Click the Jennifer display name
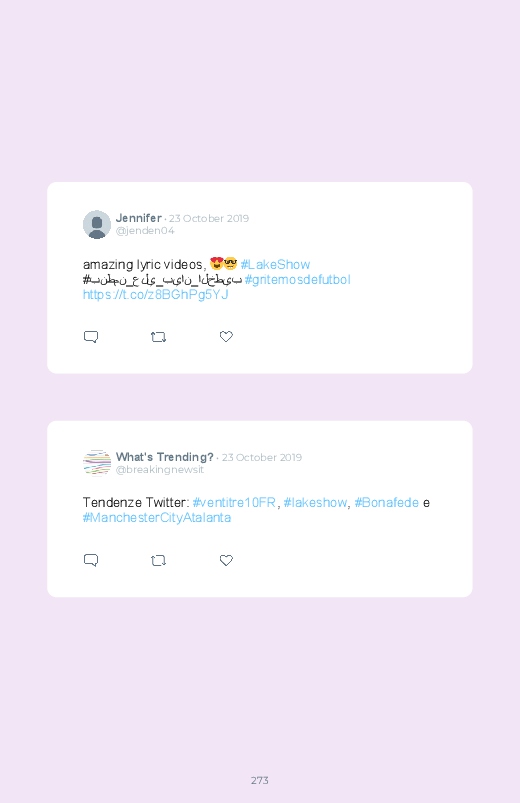 138,218
